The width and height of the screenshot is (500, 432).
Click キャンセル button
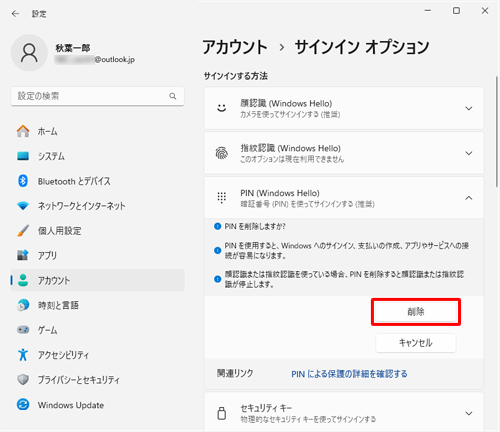point(416,343)
